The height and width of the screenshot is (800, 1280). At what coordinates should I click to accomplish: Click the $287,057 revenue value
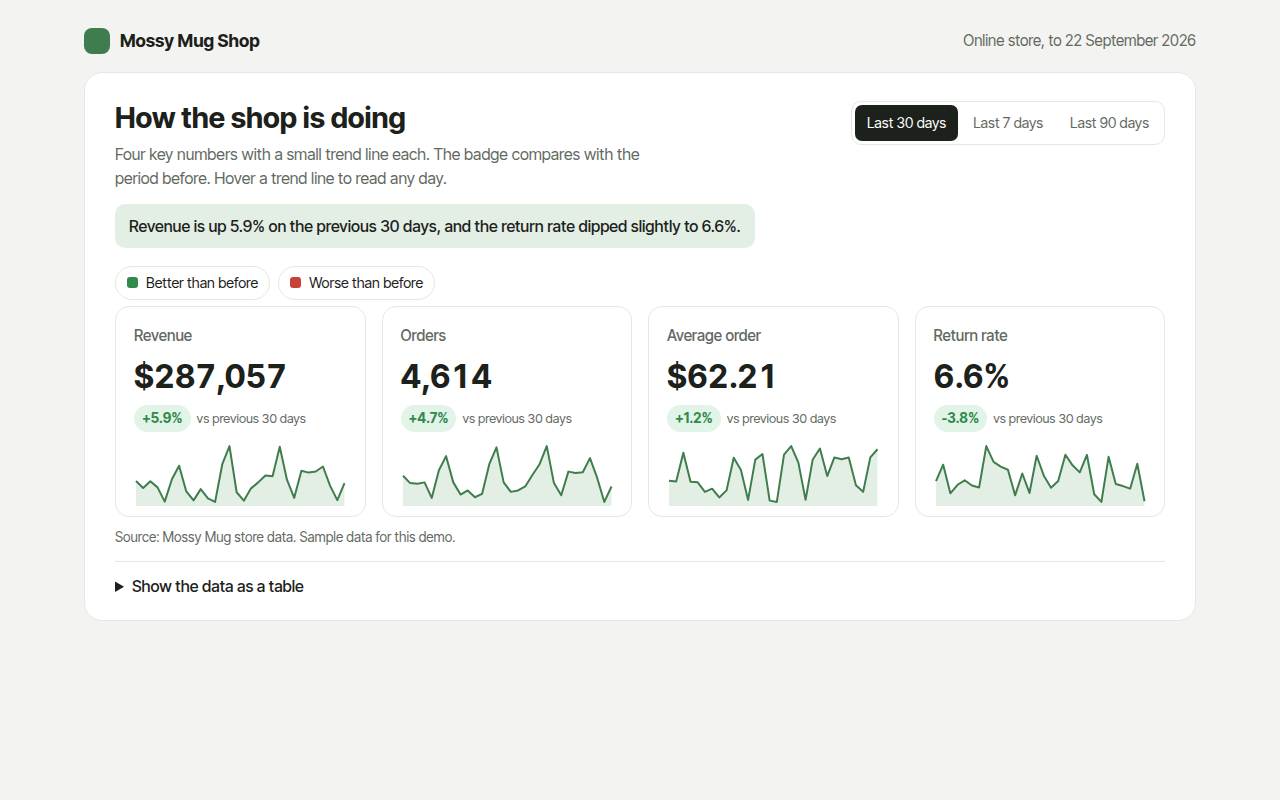[210, 376]
